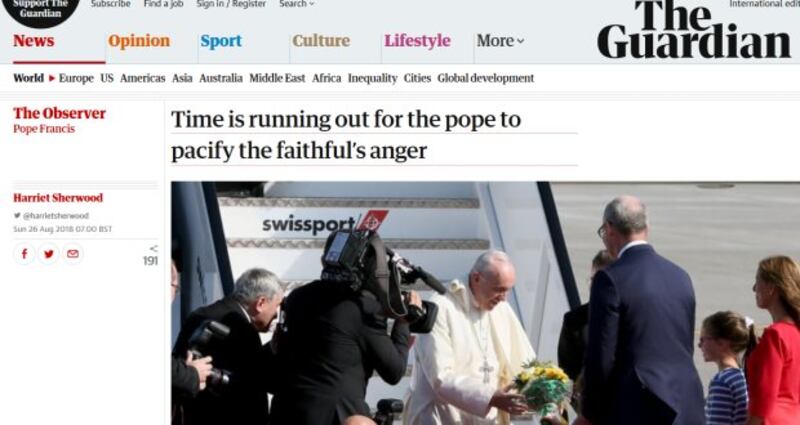Go to the Middle East subsection
This screenshot has width=800, height=425.
(277, 79)
